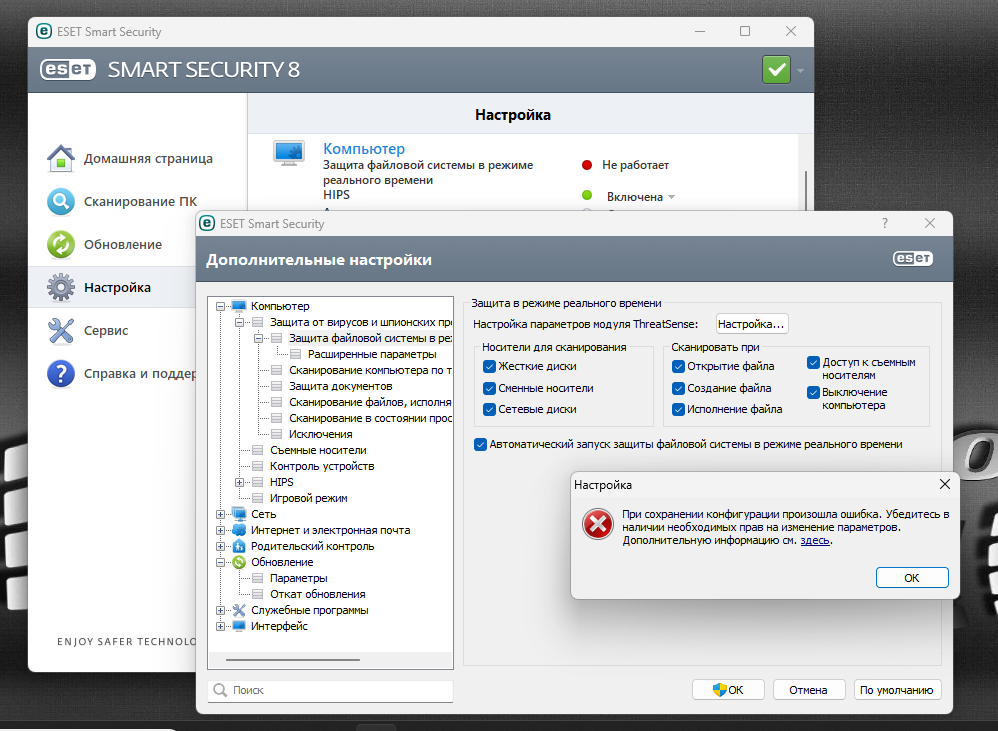Click the green protection status checkmark icon
This screenshot has width=998, height=731.
775,70
